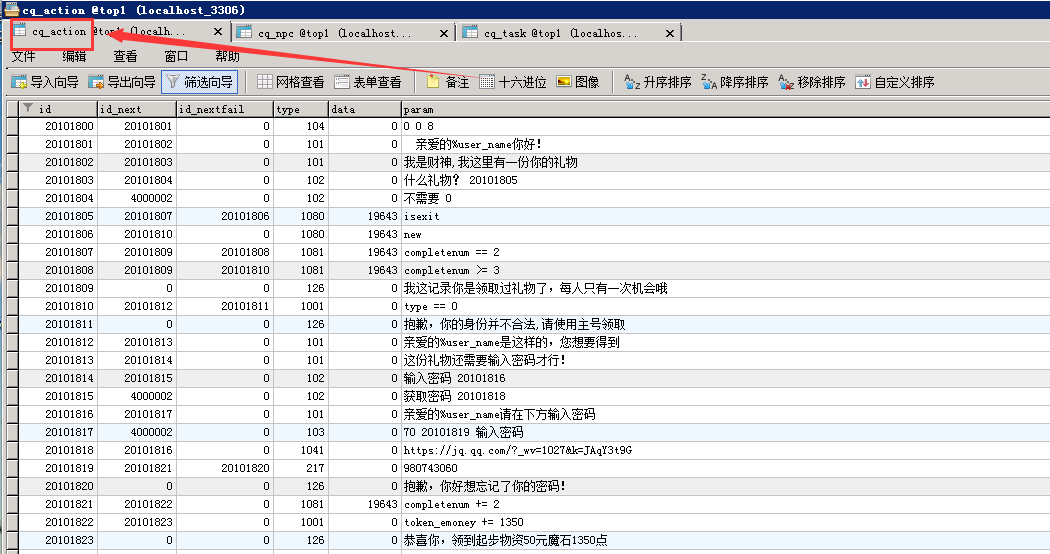1050x554 pixels.
Task: Toggle the 筛选向导 filter wizard
Action: (x=199, y=82)
